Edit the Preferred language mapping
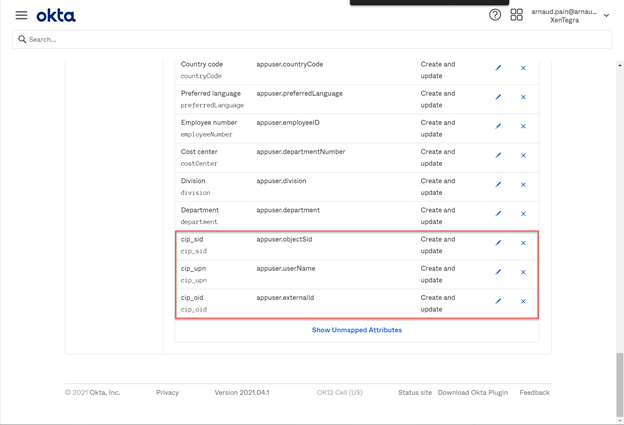624x425 pixels. (499, 97)
